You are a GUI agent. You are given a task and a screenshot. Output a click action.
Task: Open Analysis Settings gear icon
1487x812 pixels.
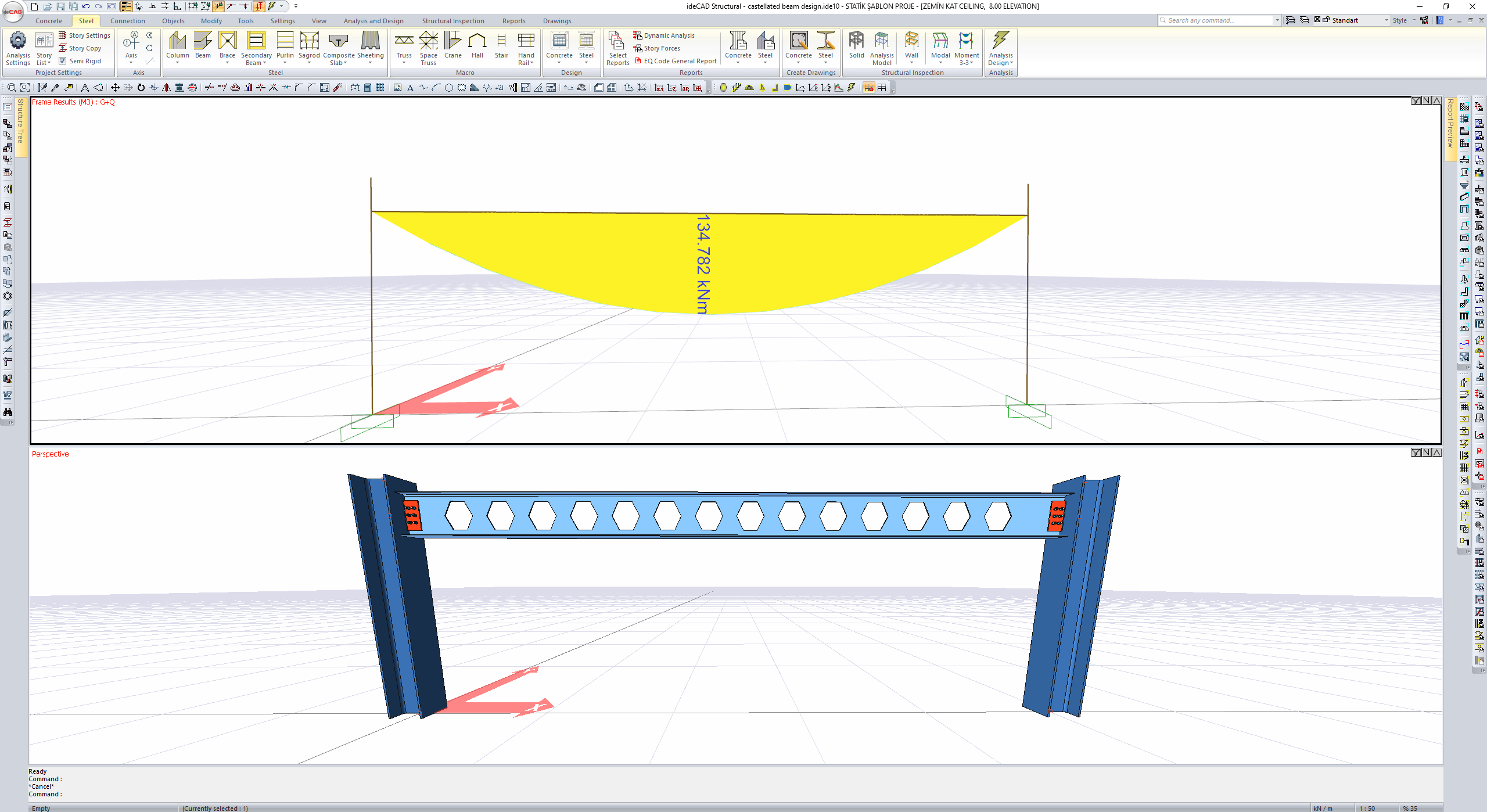pos(18,41)
